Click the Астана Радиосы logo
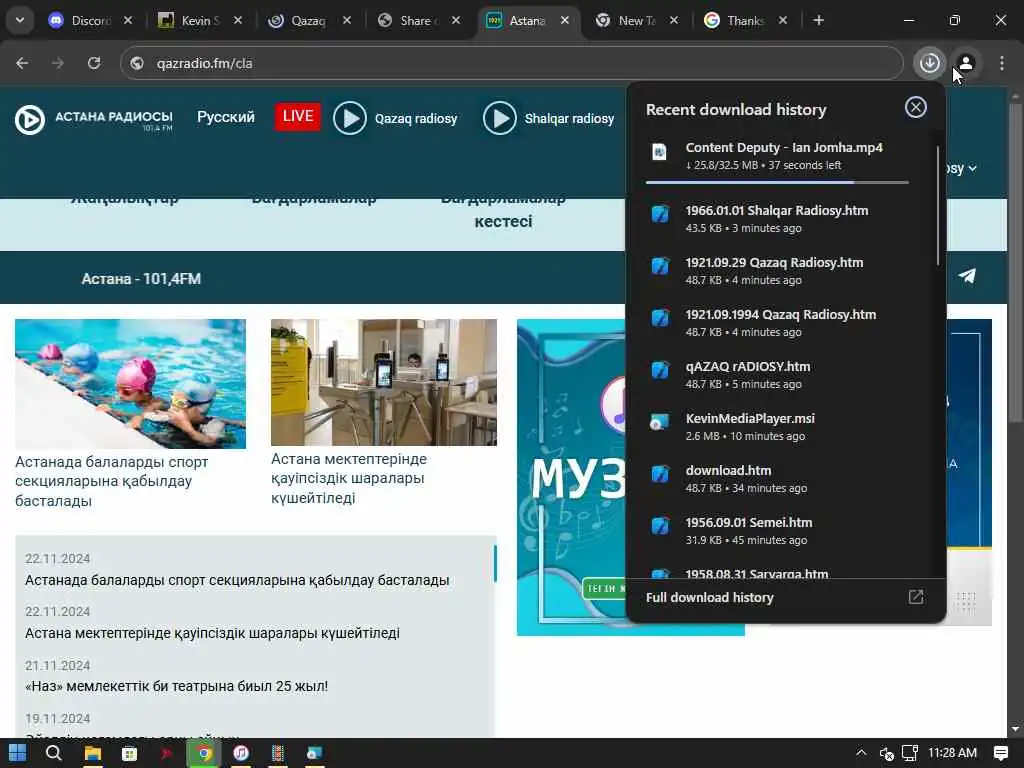 [x=94, y=119]
